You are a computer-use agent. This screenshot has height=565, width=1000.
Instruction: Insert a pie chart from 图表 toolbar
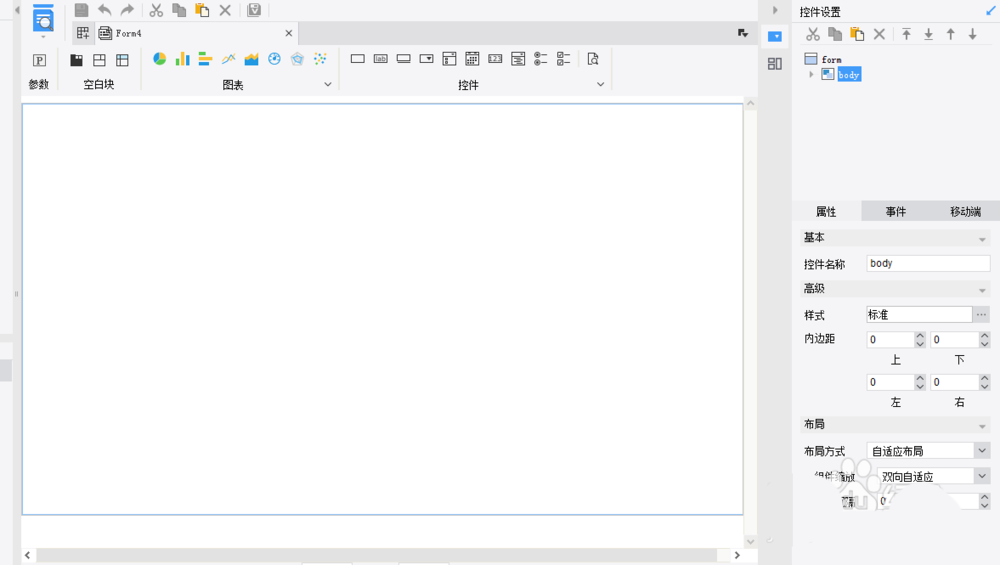(x=159, y=59)
